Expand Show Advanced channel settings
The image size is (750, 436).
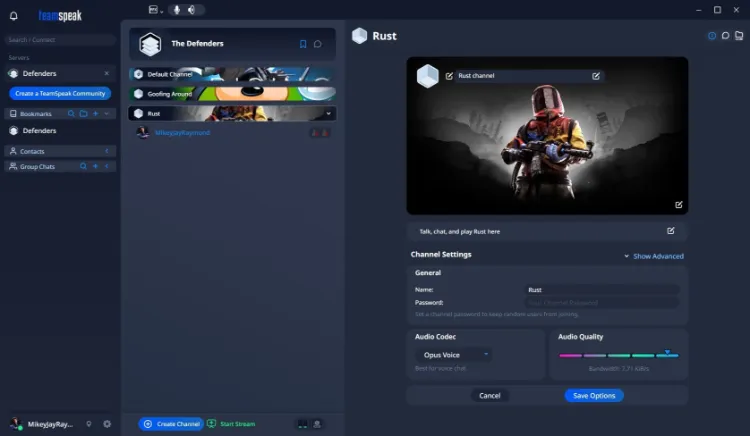pyautogui.click(x=654, y=256)
